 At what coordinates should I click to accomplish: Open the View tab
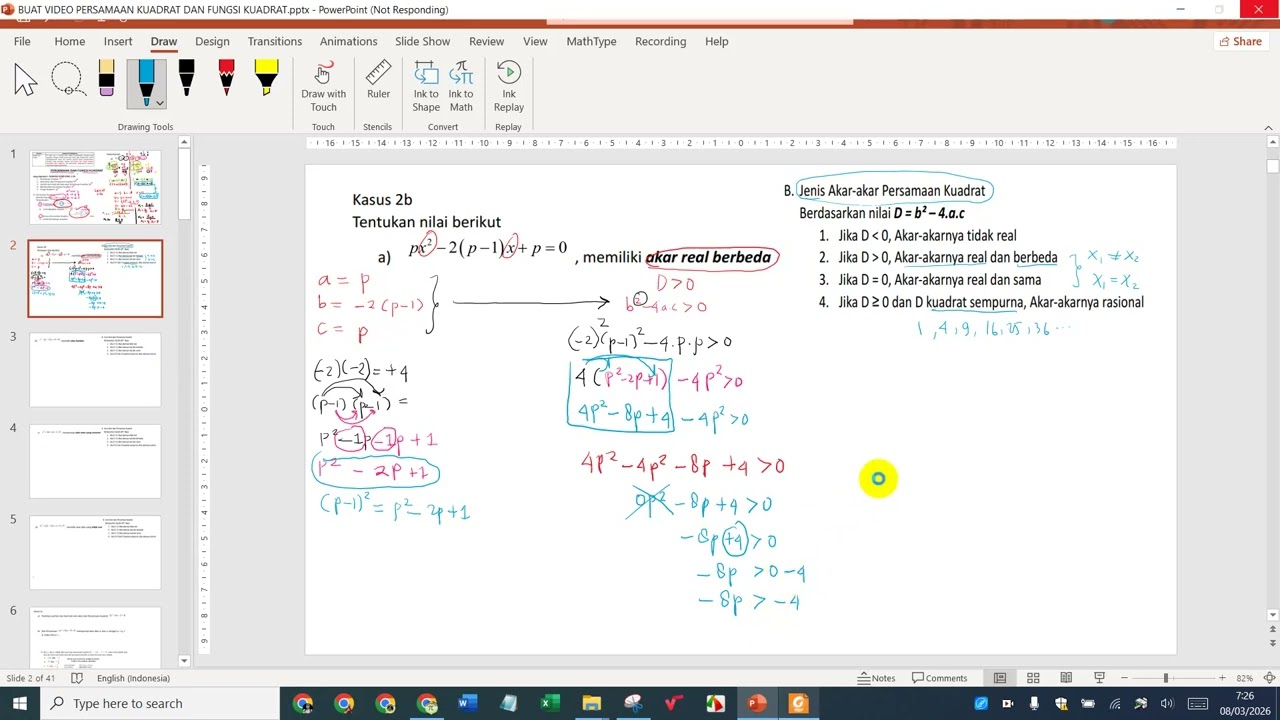click(x=535, y=41)
